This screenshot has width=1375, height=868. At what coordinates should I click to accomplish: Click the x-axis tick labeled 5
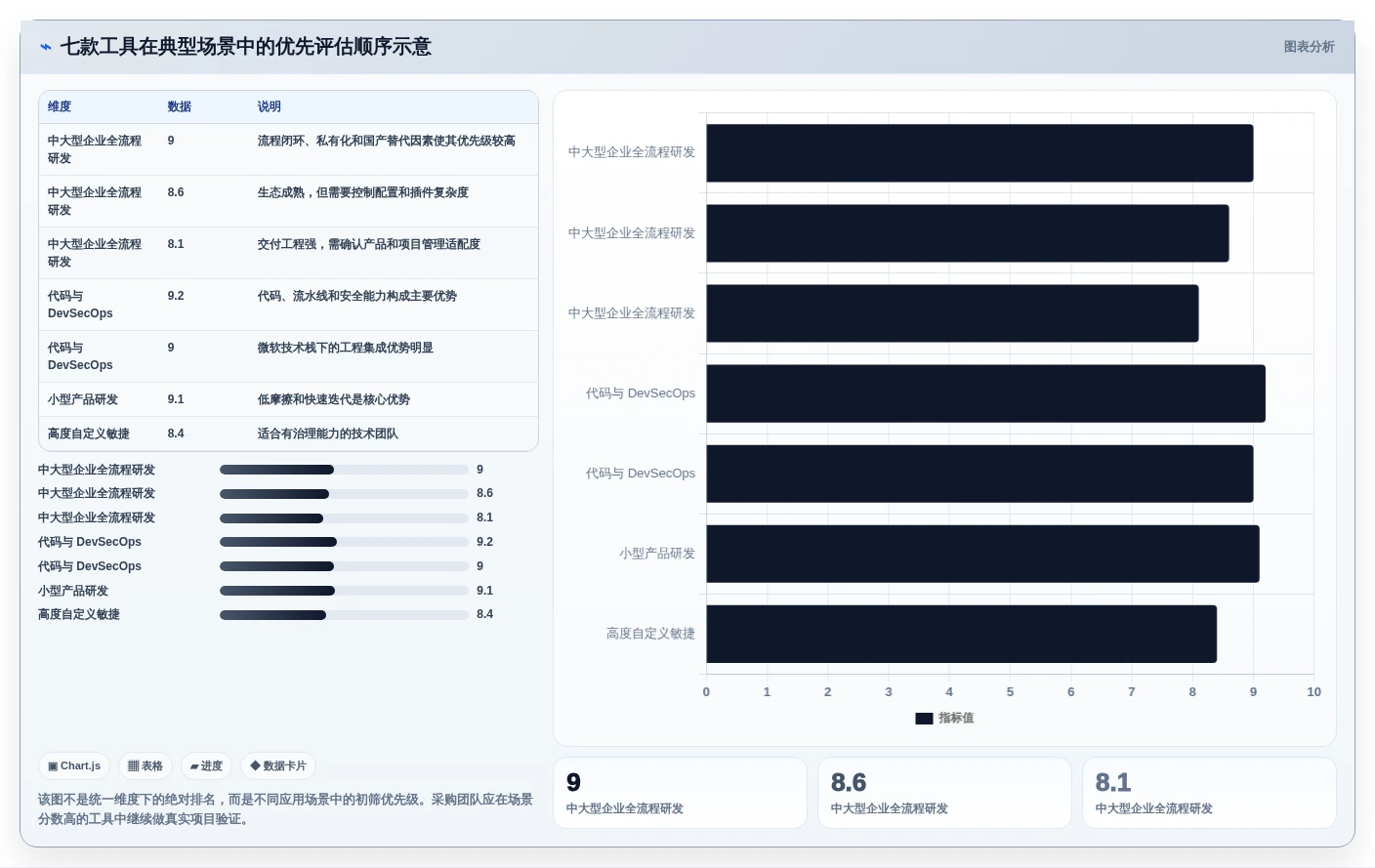(1010, 691)
